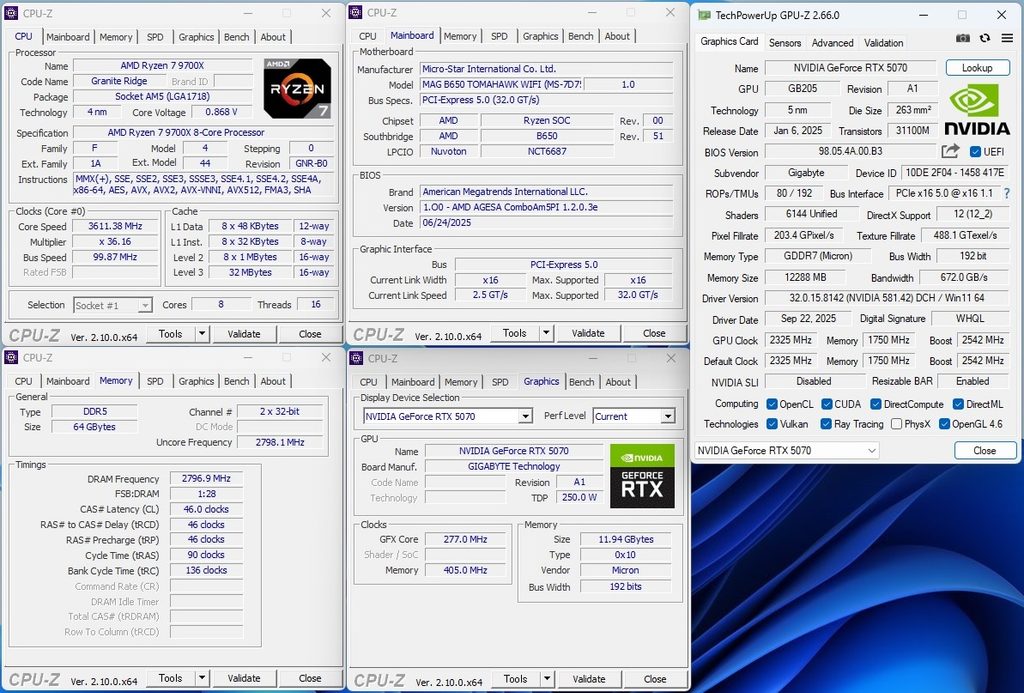Toggle the Vulkan checkbox
Viewport: 1024px width, 693px height.
click(x=772, y=424)
